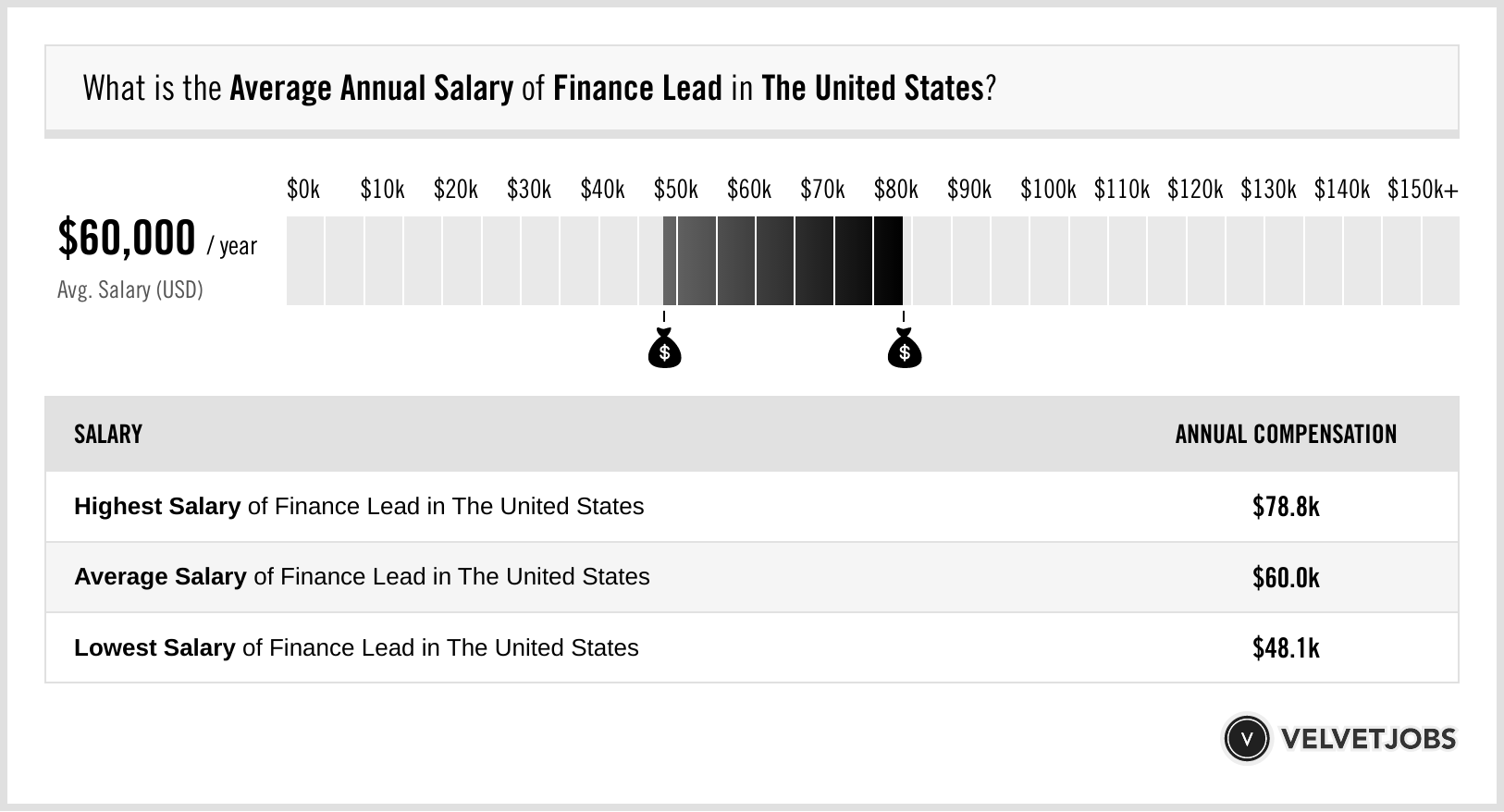Click the Avg. Salary (USD) caption

coord(130,290)
